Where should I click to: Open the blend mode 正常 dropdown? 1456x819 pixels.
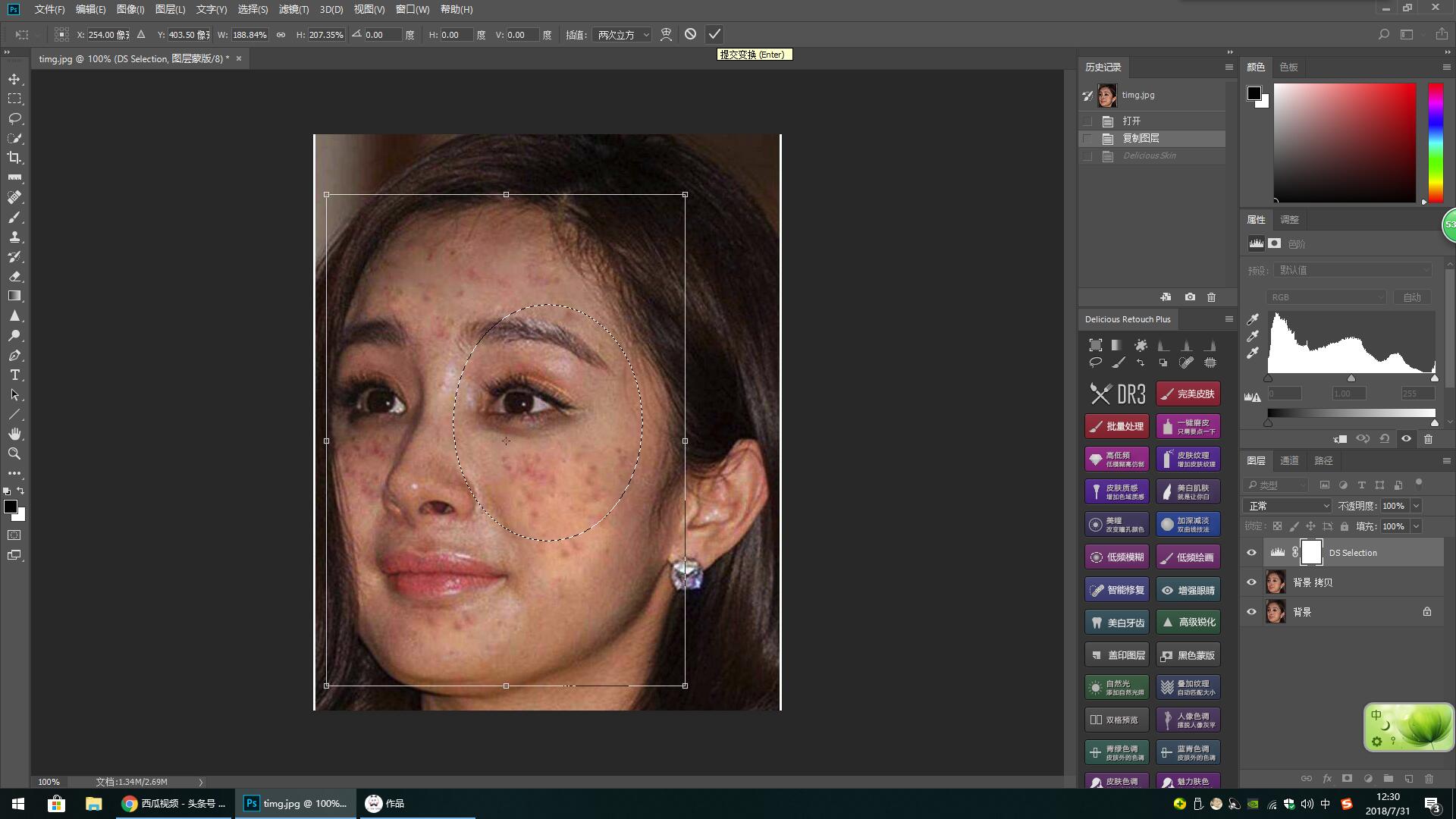1288,506
